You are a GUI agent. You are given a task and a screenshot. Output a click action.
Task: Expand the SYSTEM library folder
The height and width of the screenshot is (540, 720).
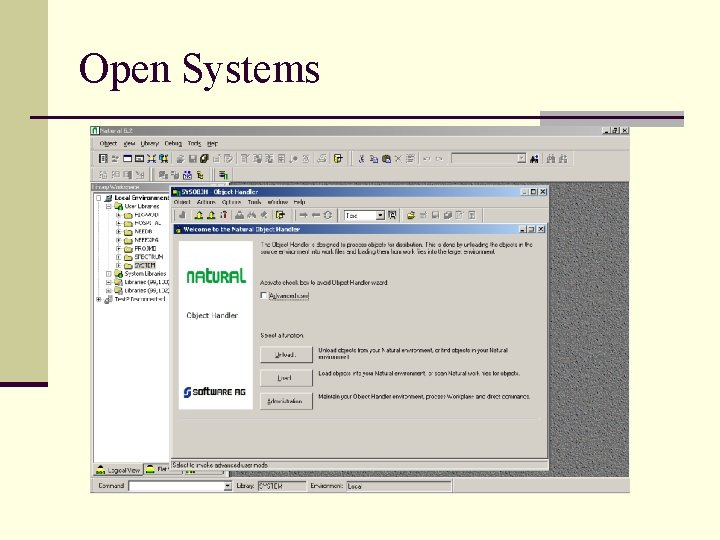pos(118,265)
